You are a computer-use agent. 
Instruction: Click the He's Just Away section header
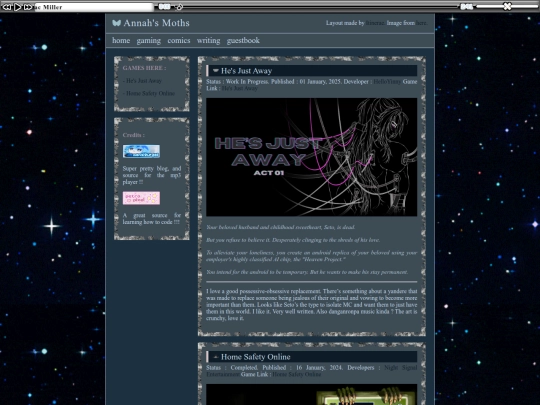point(312,71)
